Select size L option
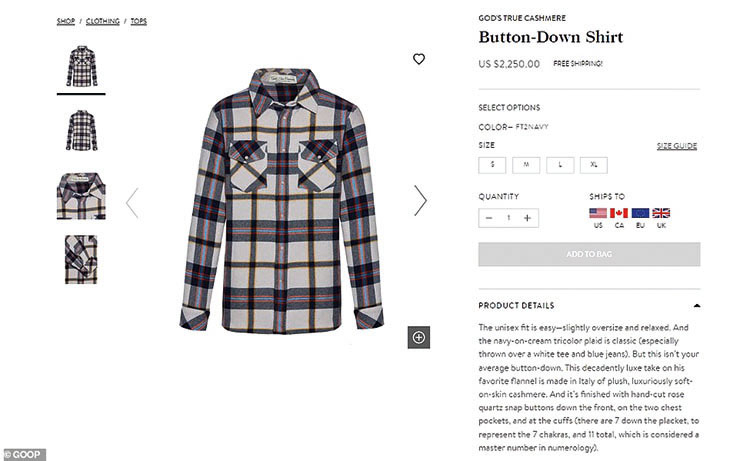The height and width of the screenshot is (461, 740). 560,165
